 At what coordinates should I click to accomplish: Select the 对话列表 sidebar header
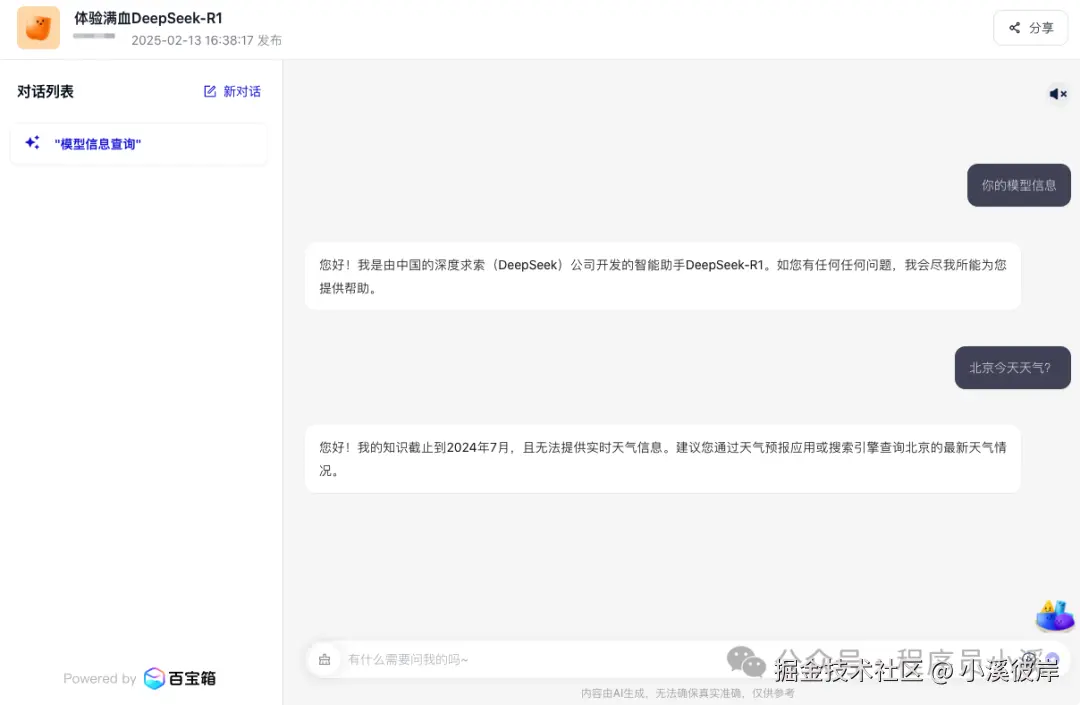[45, 91]
